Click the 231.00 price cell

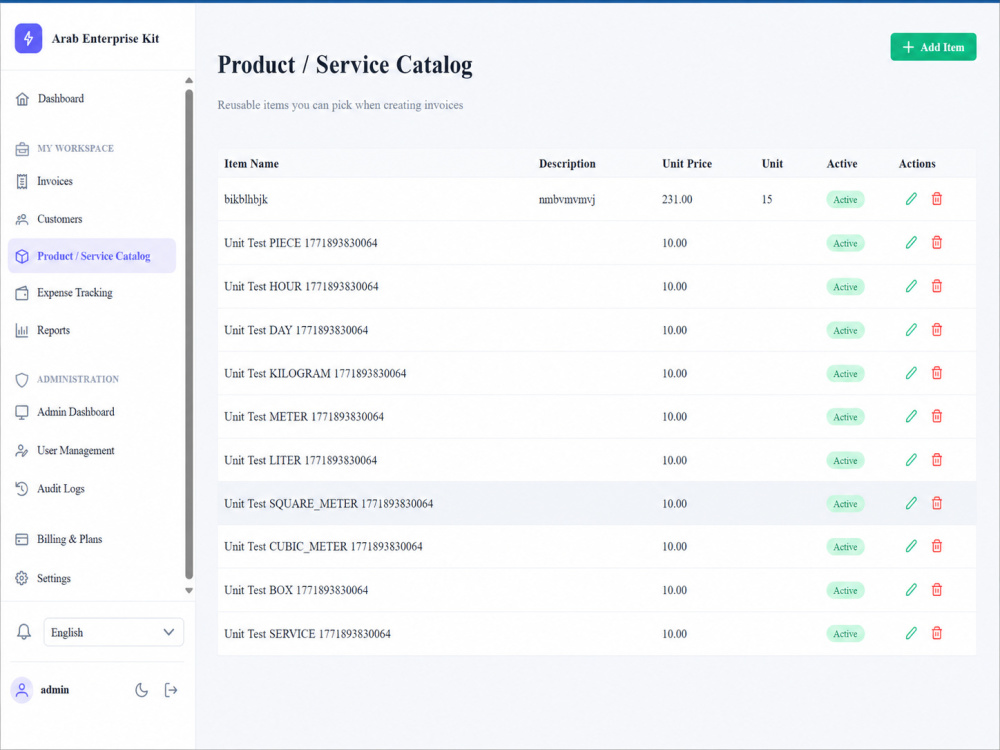(x=677, y=200)
